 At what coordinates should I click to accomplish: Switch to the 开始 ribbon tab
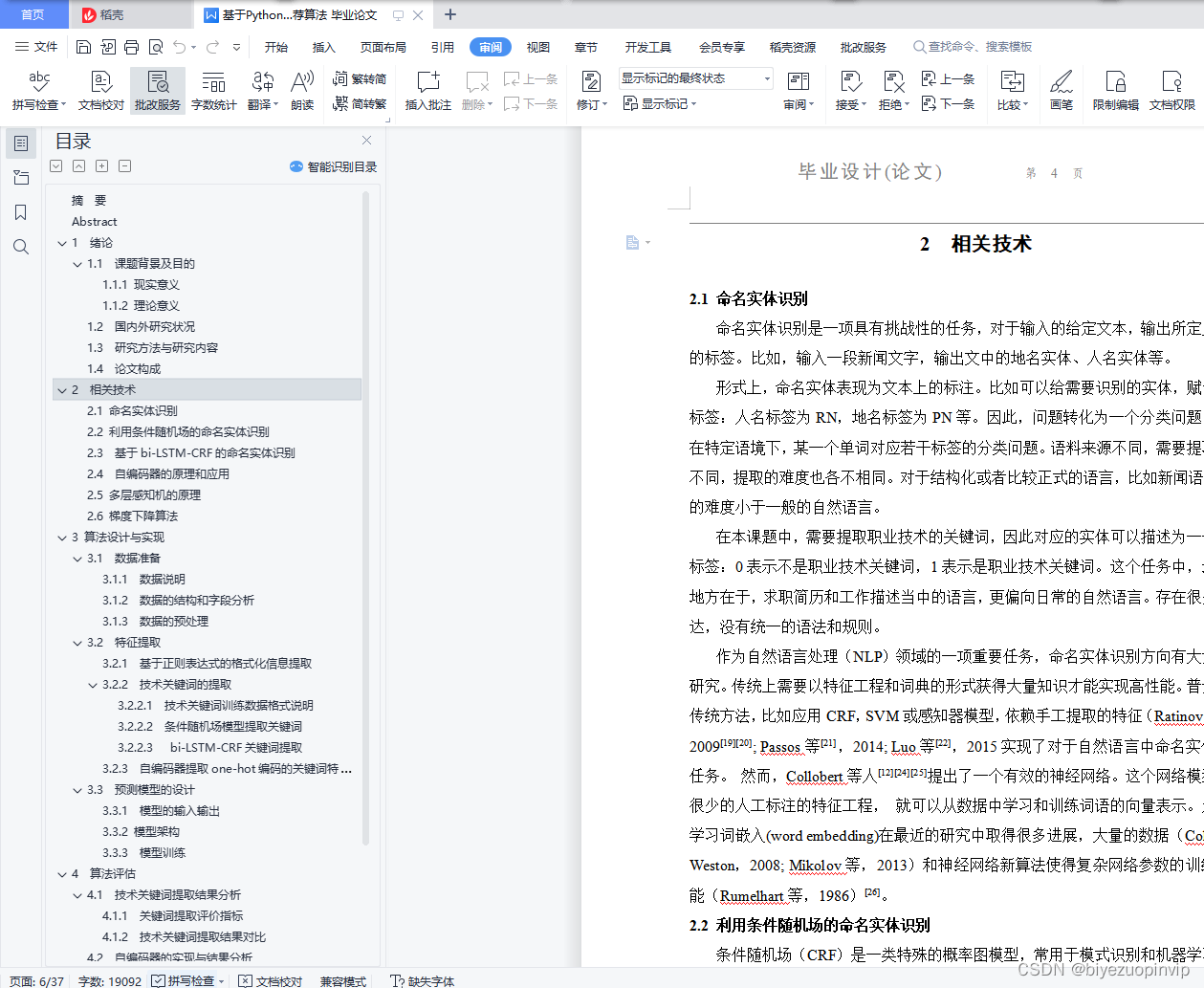276,47
